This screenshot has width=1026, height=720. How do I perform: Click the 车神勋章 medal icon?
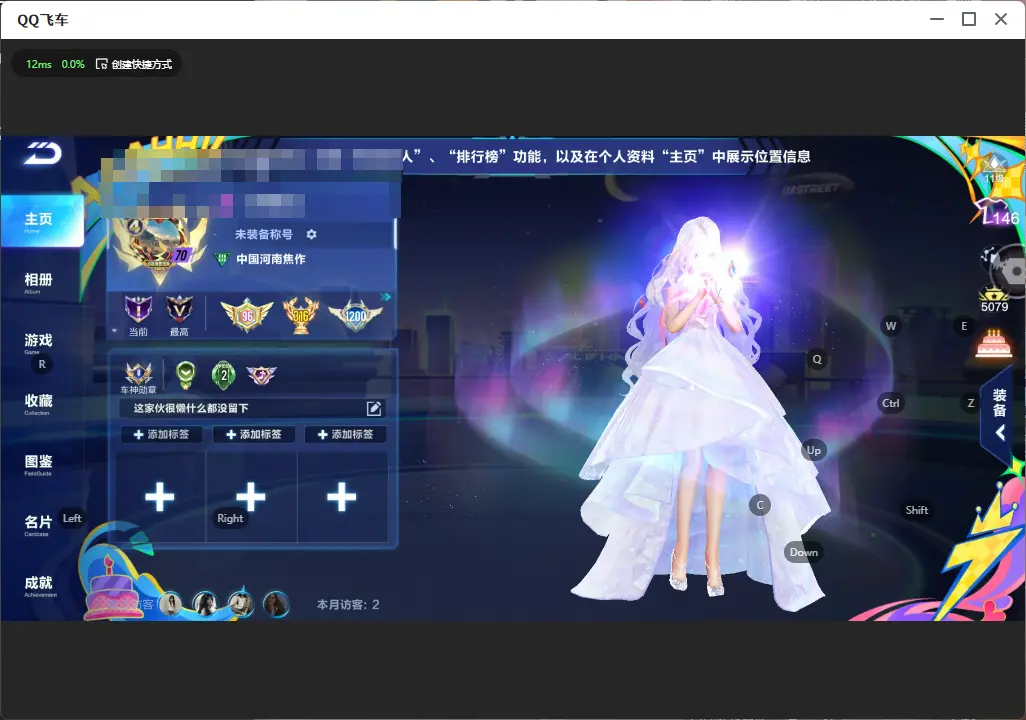tap(138, 378)
